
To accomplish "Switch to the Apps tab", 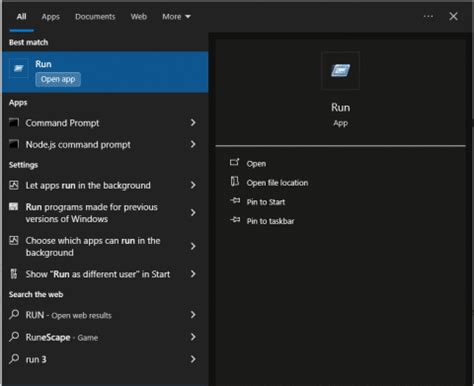I will (x=51, y=17).
